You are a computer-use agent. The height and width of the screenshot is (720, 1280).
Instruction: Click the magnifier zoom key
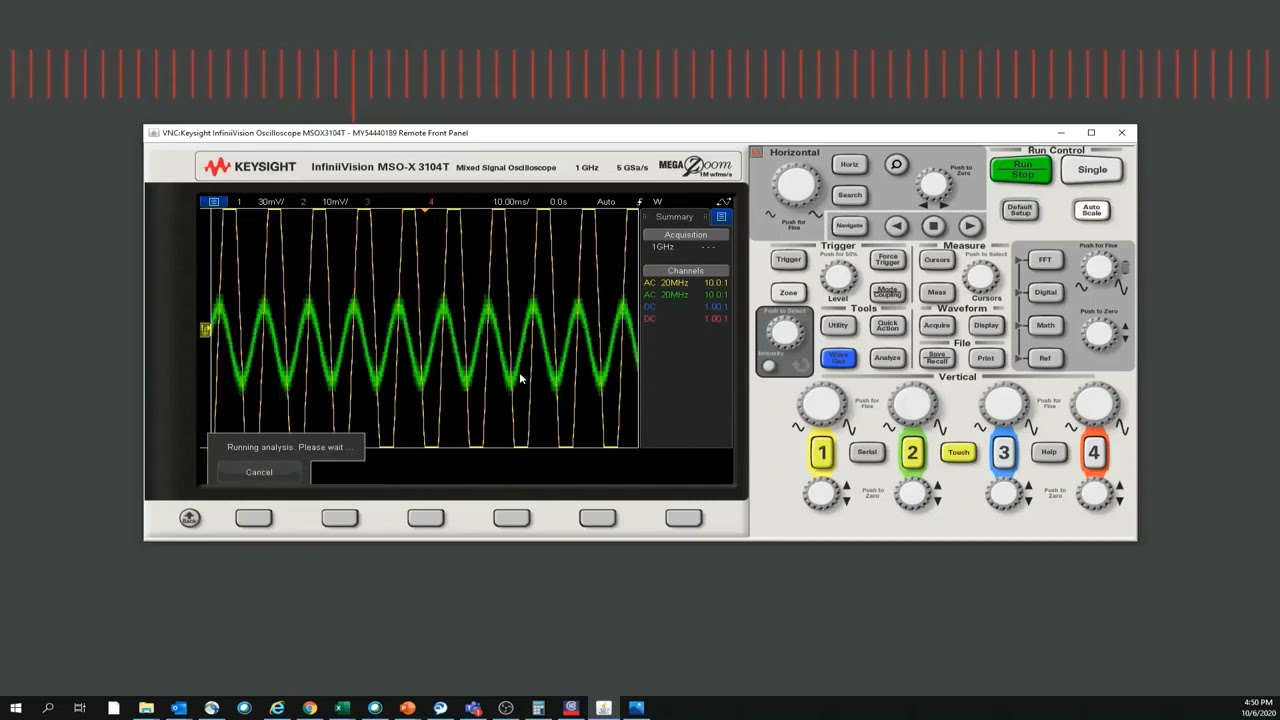(x=896, y=164)
